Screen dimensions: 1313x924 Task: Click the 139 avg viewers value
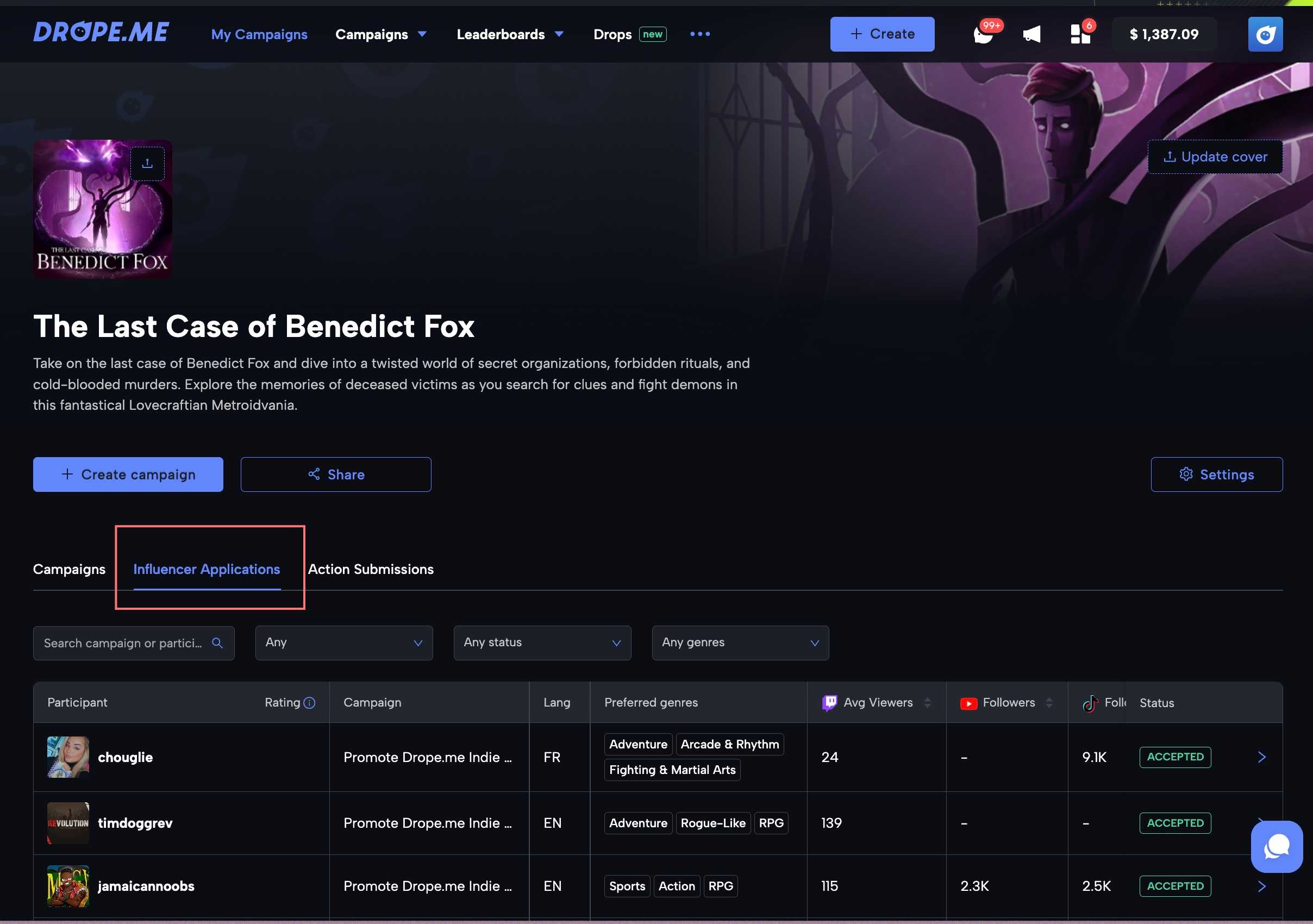point(831,823)
